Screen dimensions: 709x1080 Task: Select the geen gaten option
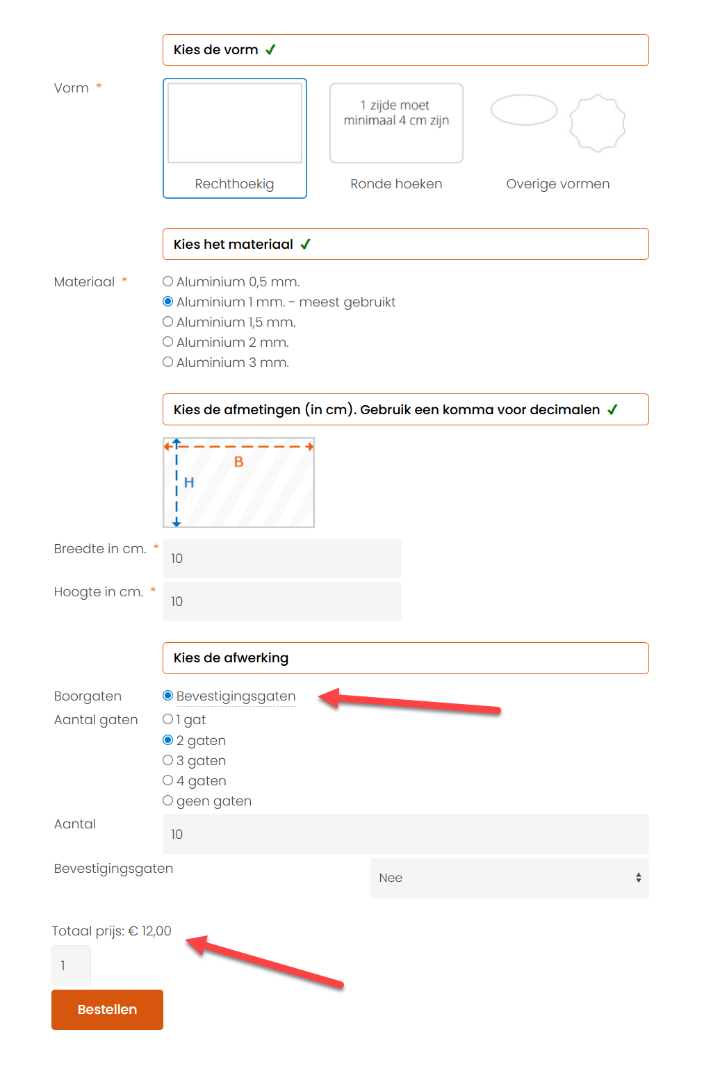168,801
